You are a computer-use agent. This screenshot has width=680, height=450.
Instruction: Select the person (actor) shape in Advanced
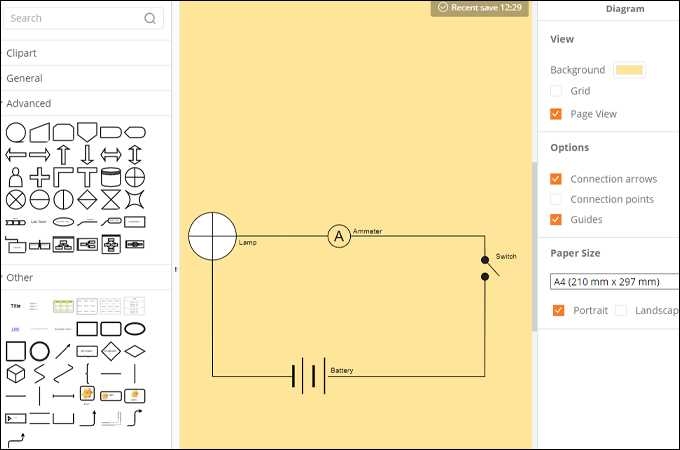coord(16,178)
